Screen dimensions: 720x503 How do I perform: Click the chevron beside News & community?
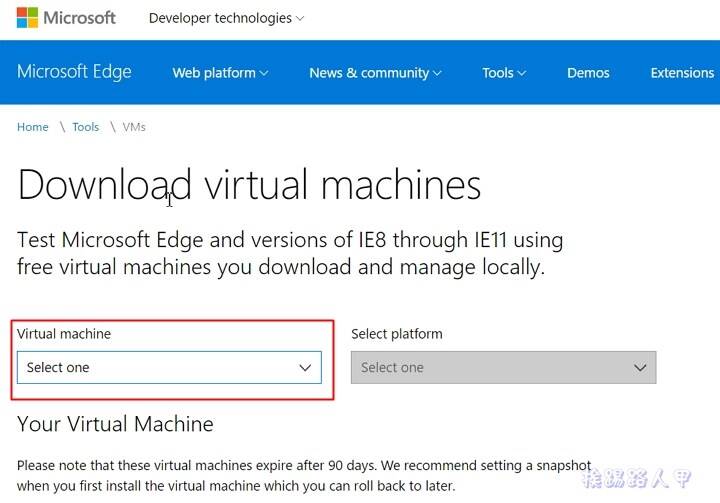[x=437, y=73]
